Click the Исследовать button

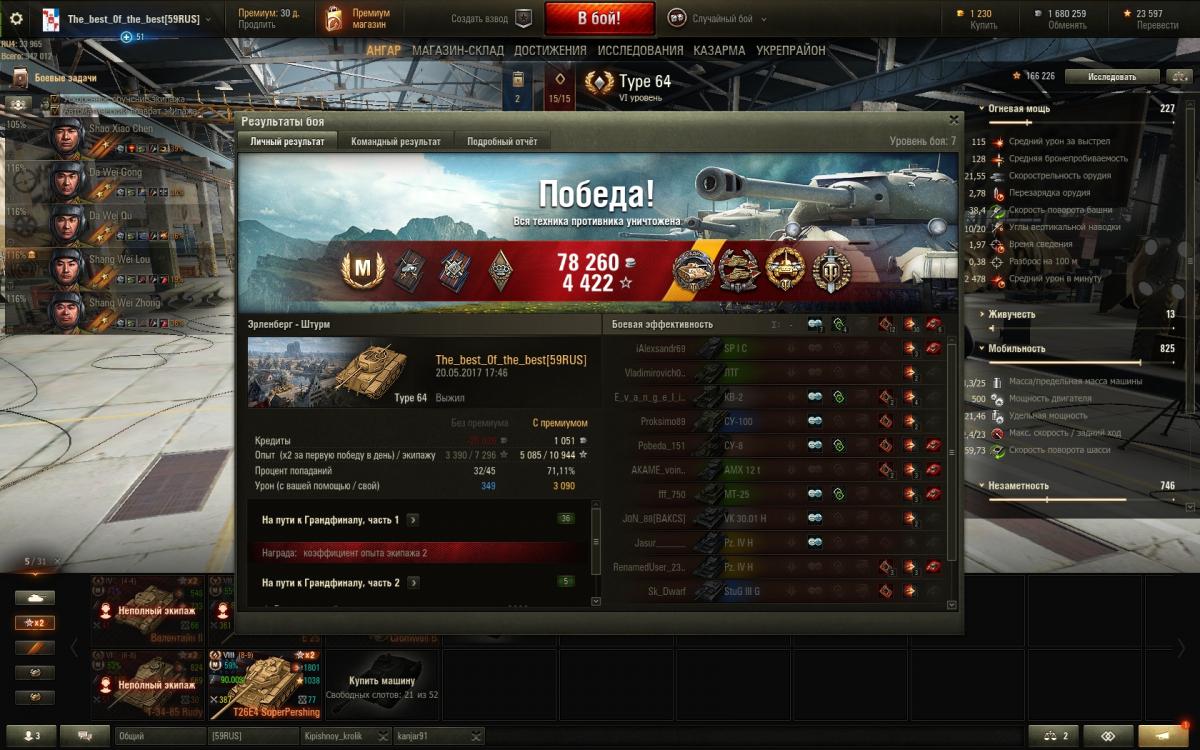click(x=1112, y=76)
